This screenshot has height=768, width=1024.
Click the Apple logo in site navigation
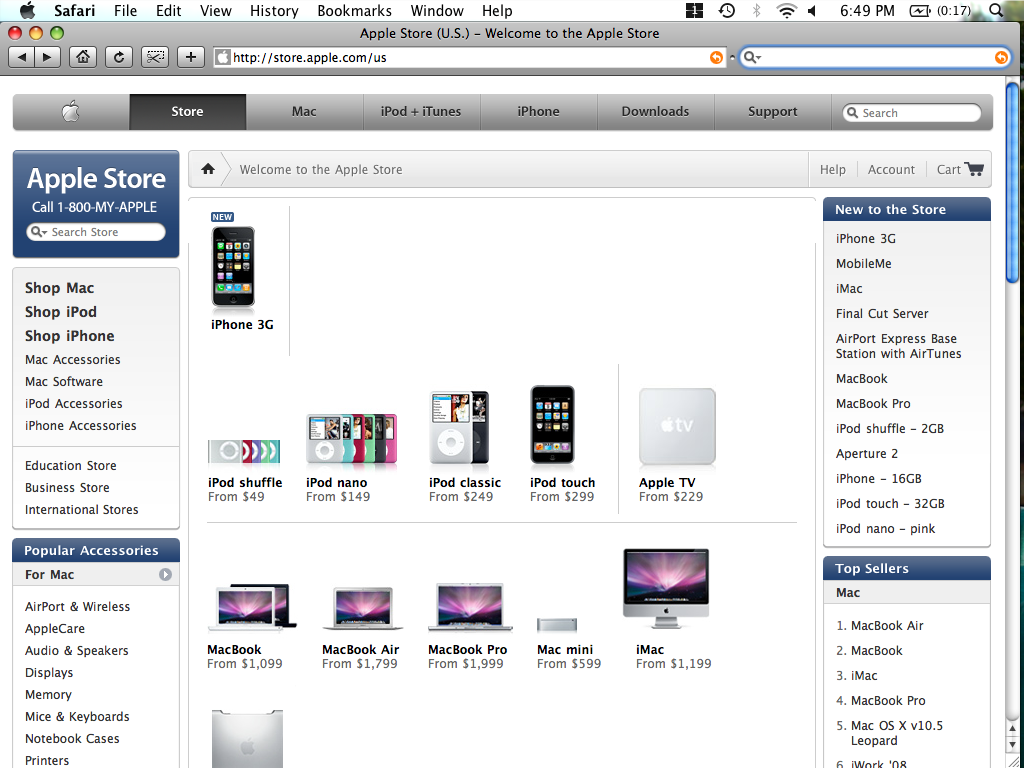(x=71, y=112)
